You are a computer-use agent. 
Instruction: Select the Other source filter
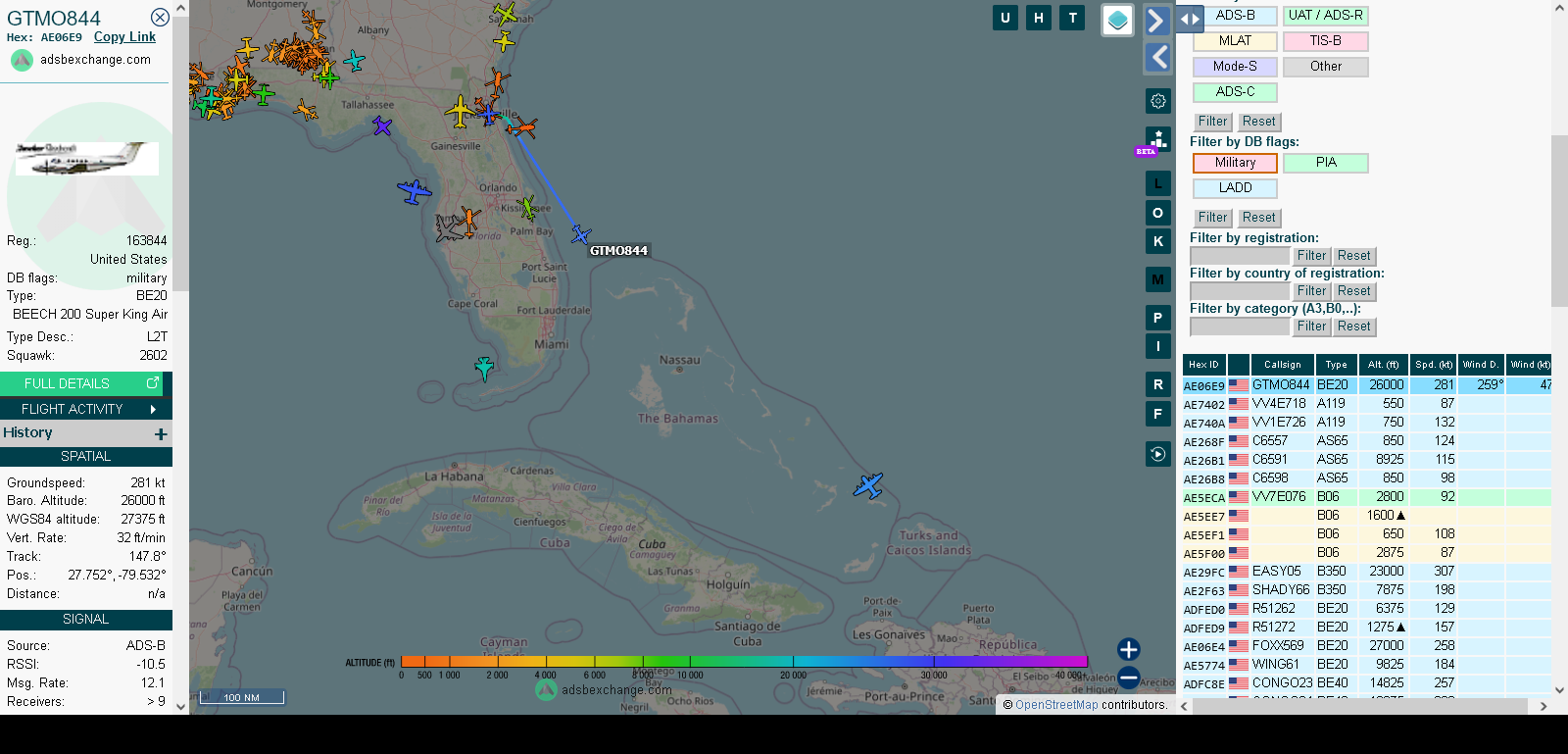point(1325,67)
